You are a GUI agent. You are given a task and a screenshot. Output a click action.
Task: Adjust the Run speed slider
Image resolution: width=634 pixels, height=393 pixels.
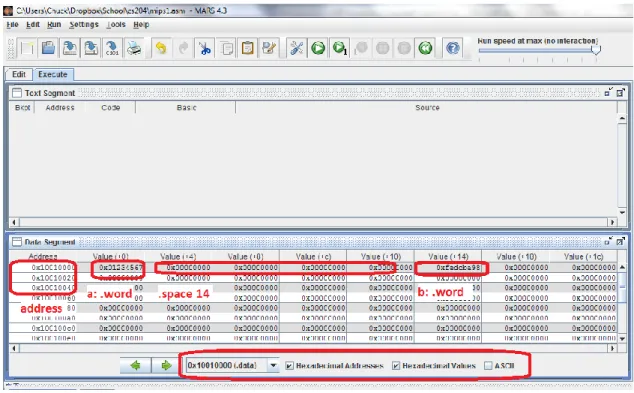tap(596, 50)
